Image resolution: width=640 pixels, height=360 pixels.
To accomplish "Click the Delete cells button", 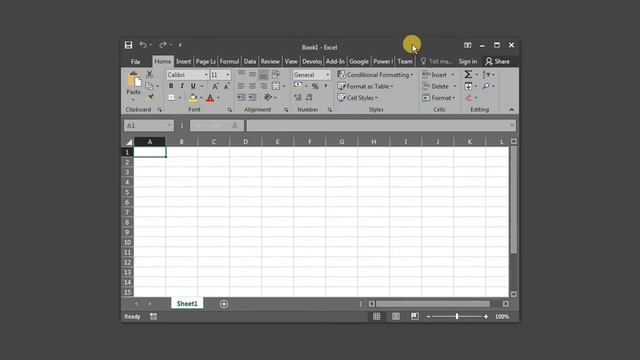I will (439, 86).
